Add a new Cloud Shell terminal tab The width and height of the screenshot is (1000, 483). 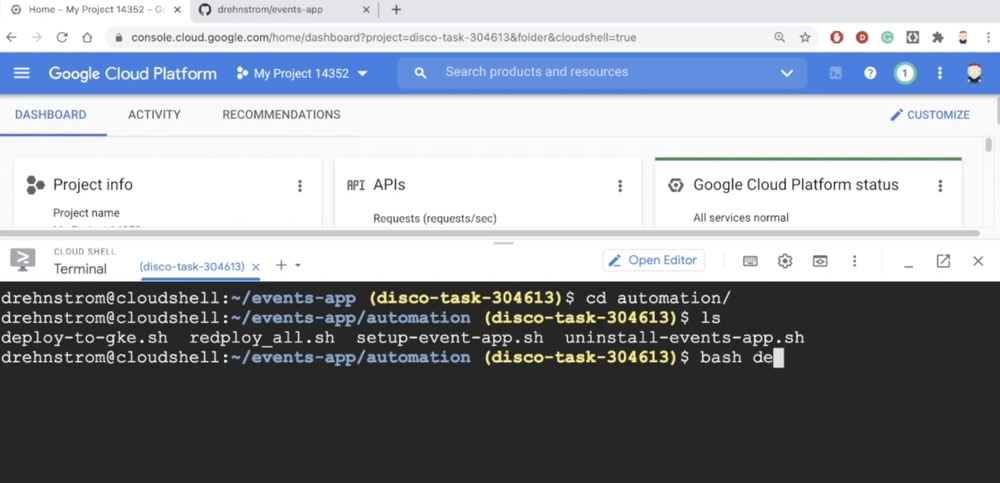click(x=281, y=265)
